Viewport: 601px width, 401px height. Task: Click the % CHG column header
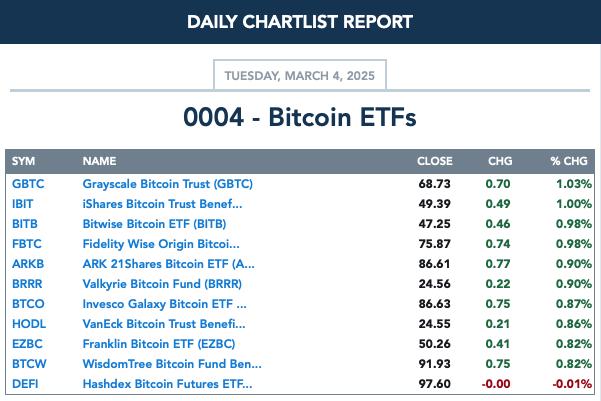pyautogui.click(x=569, y=161)
